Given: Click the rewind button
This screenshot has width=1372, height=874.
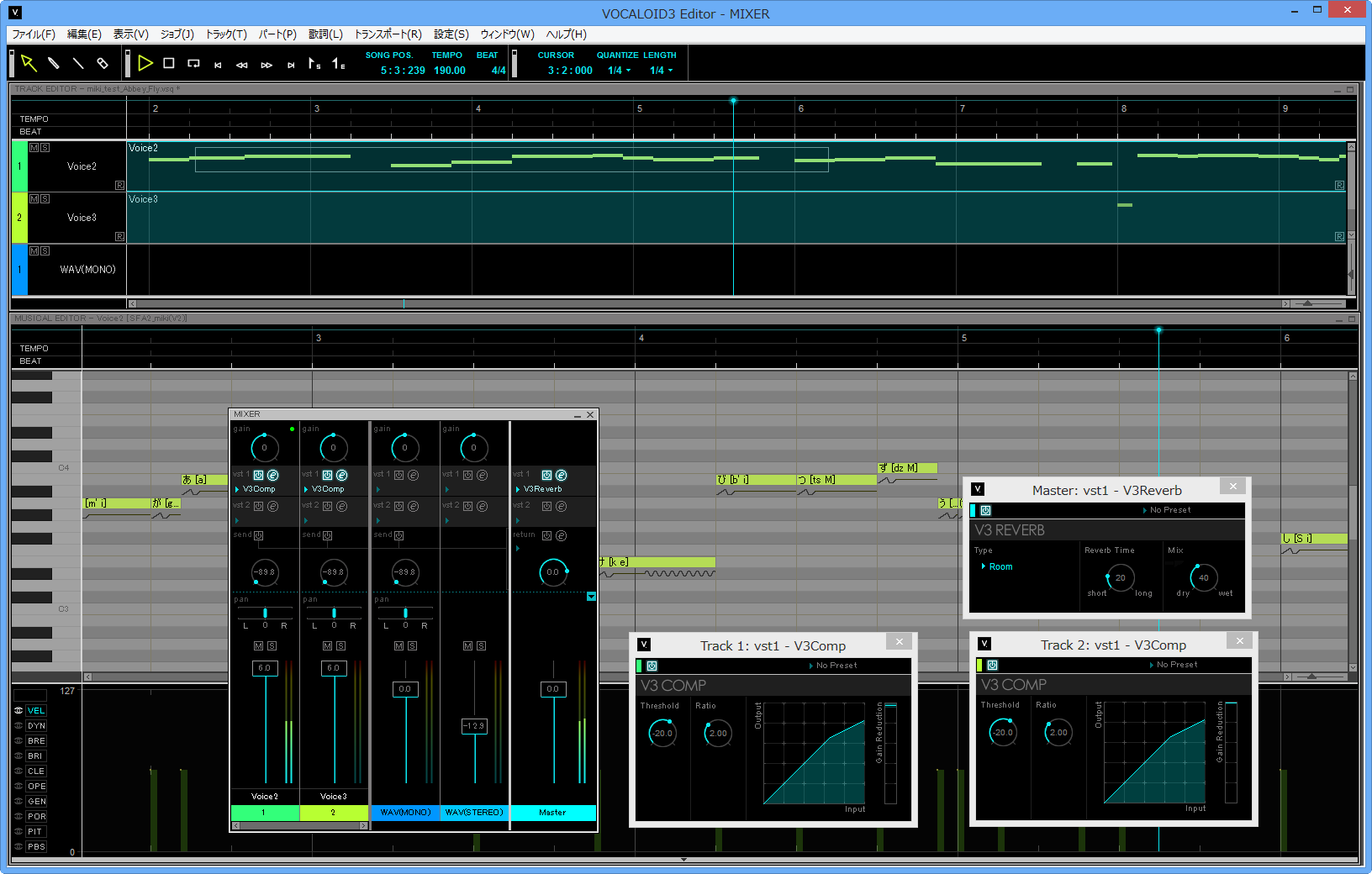Looking at the screenshot, I should [x=242, y=65].
